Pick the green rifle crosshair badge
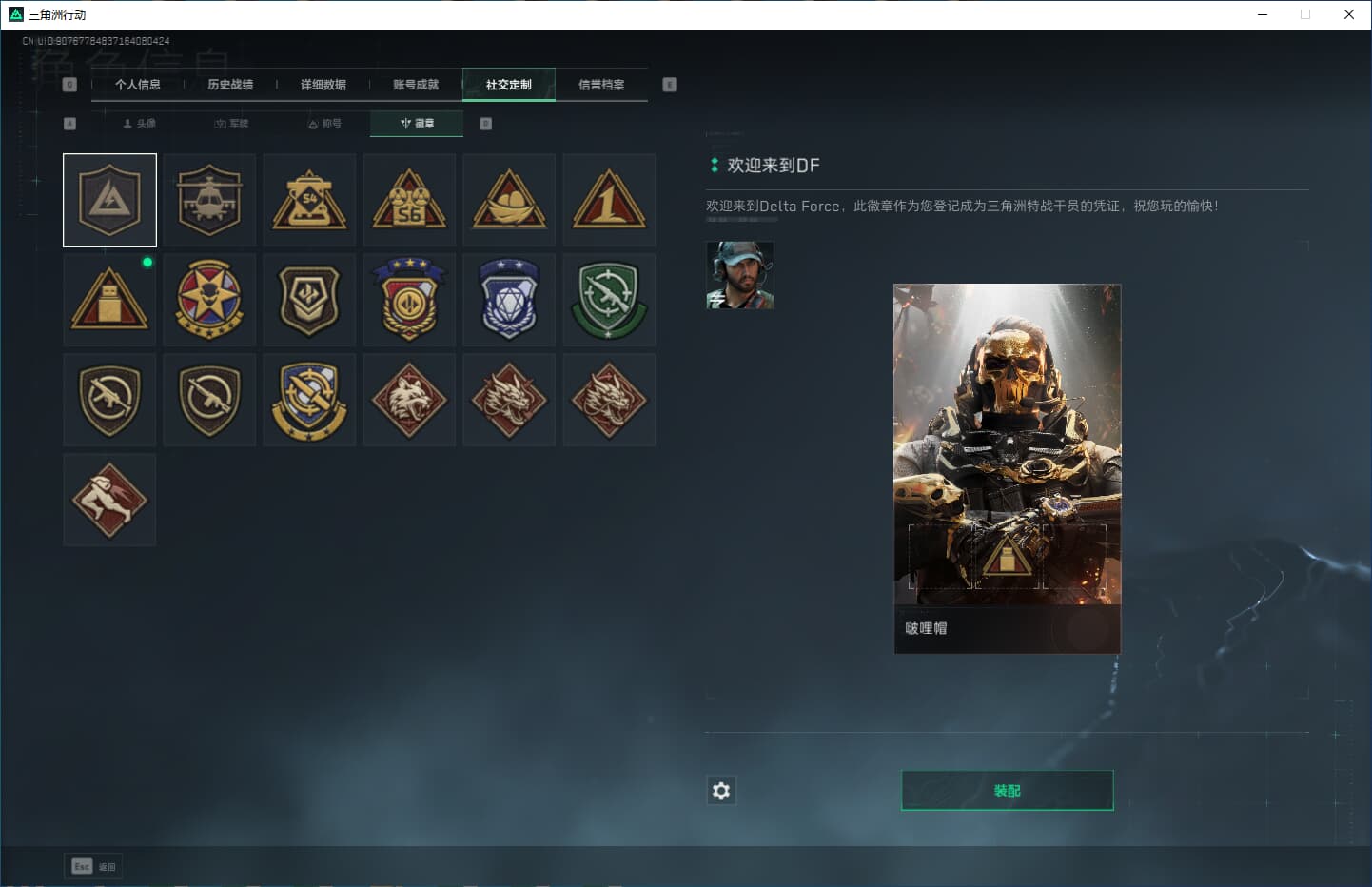 click(x=609, y=300)
